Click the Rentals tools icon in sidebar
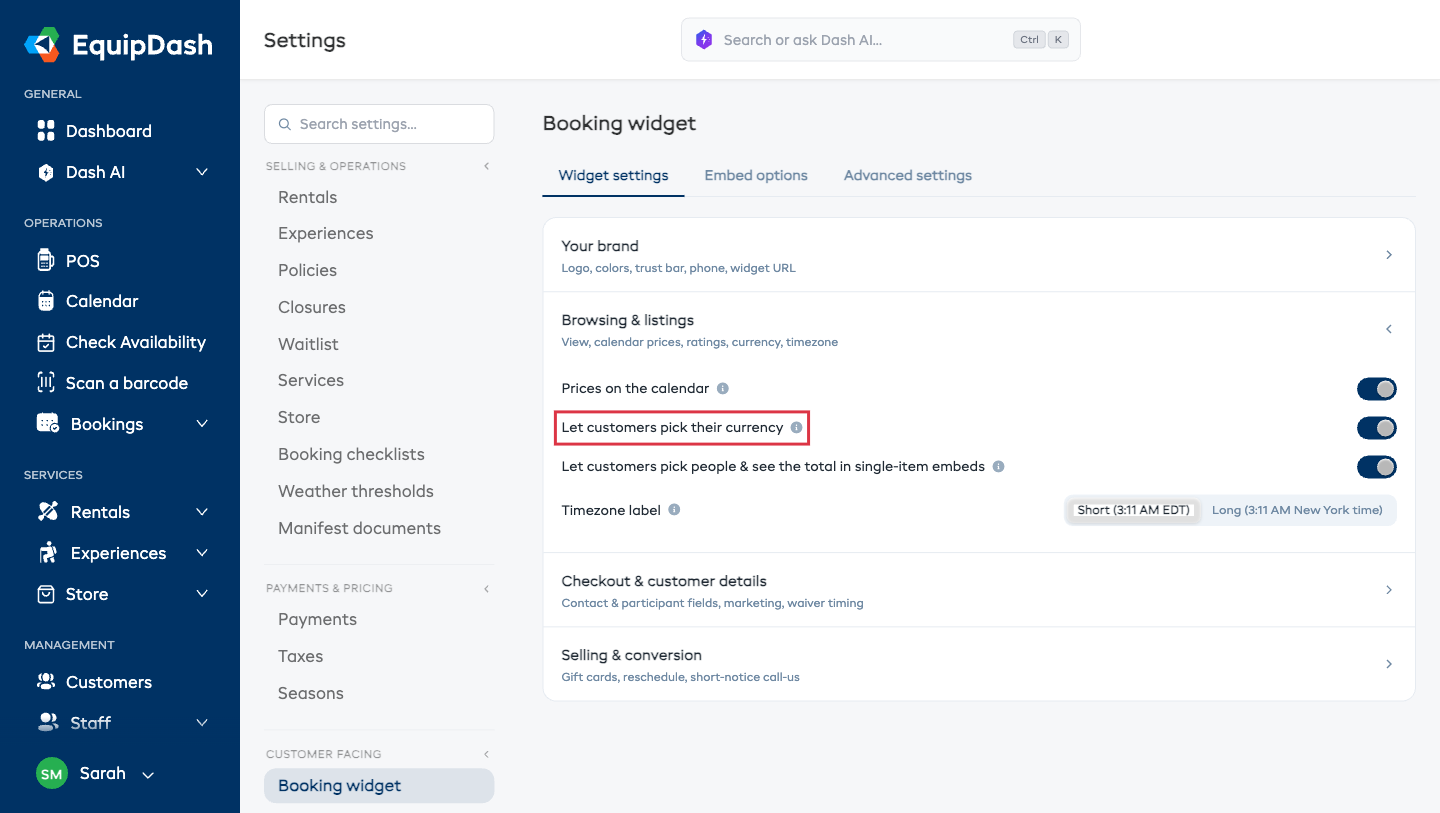Viewport: 1440px width, 813px height. coord(48,512)
